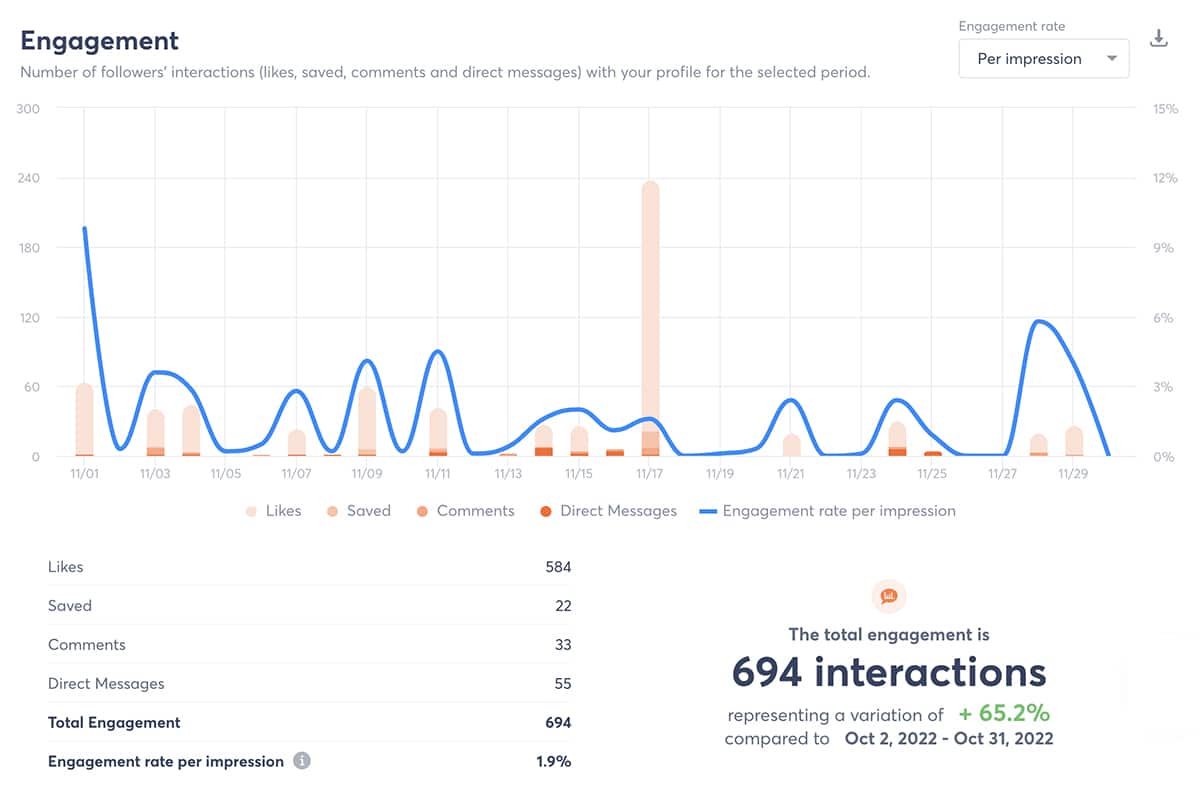Toggle Engagement rate per impression line legend
Image resolution: width=1200 pixels, height=795 pixels.
click(827, 511)
